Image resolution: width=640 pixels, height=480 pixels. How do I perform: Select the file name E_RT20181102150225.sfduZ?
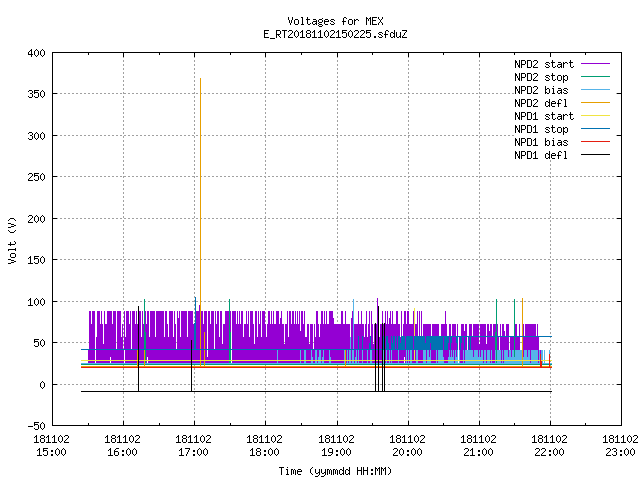[335, 34]
